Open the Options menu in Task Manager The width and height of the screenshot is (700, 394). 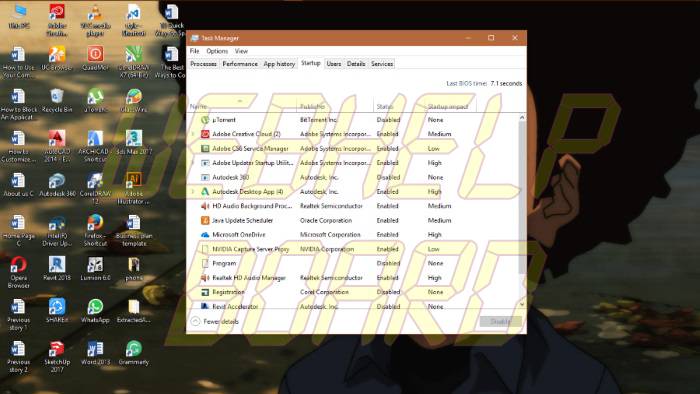tap(217, 51)
